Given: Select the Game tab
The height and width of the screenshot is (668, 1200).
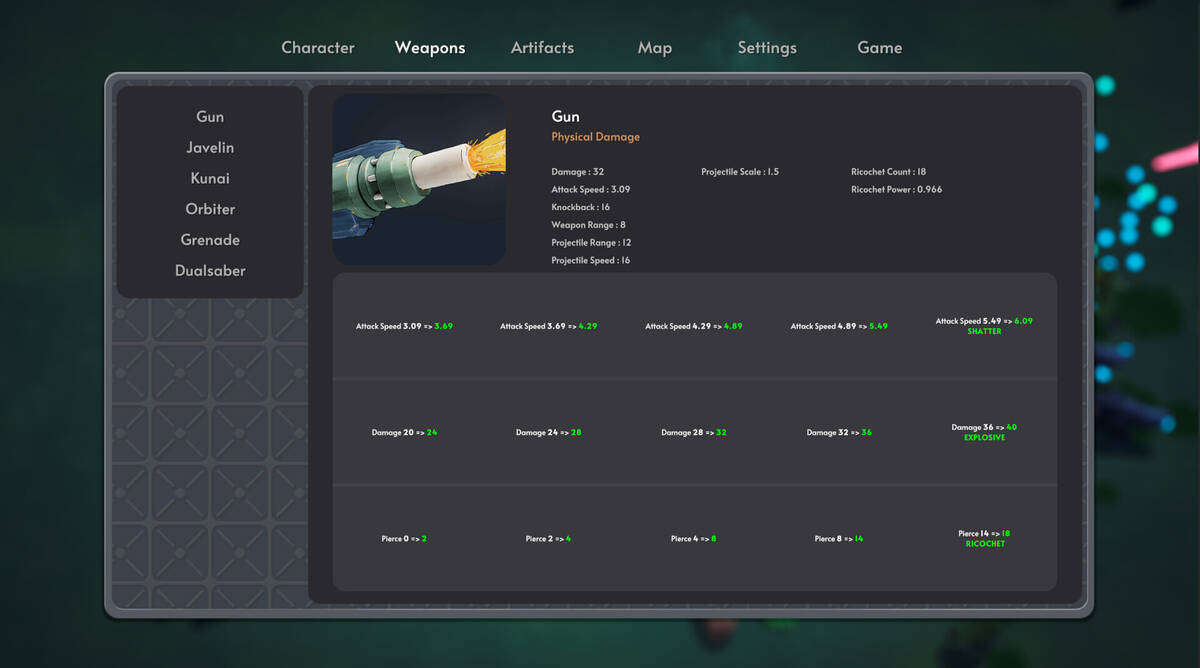Looking at the screenshot, I should [880, 47].
